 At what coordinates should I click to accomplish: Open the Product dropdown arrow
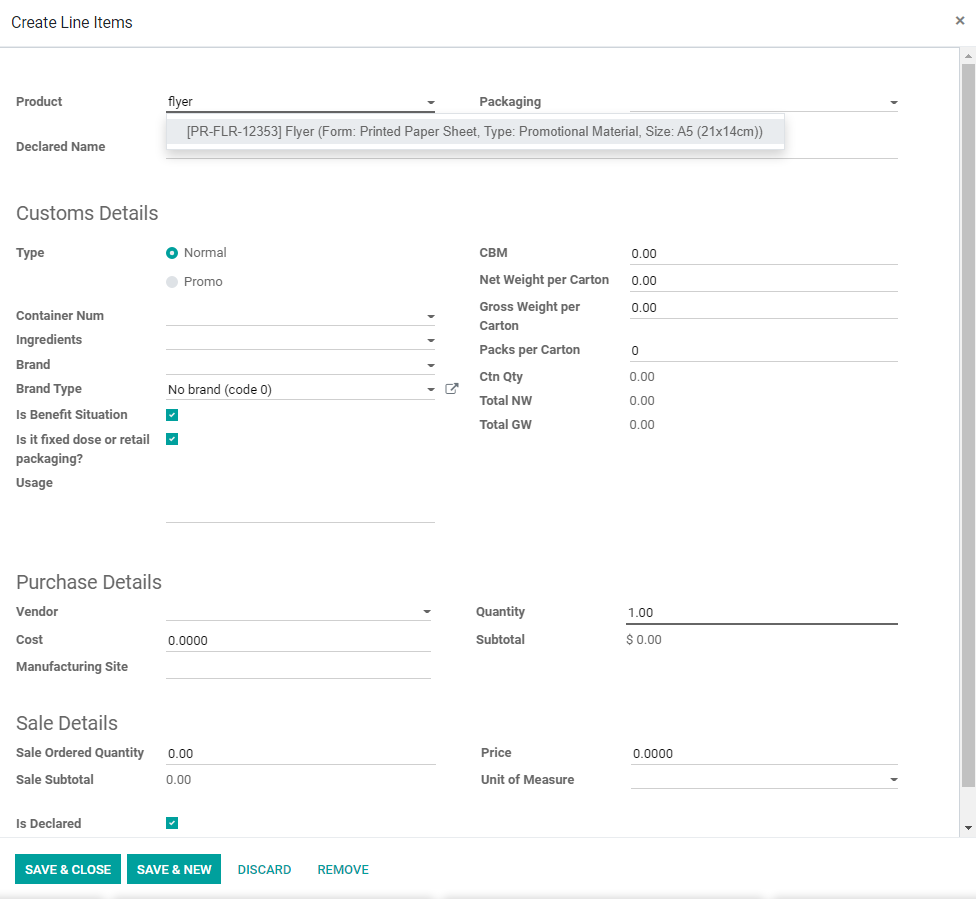[430, 102]
